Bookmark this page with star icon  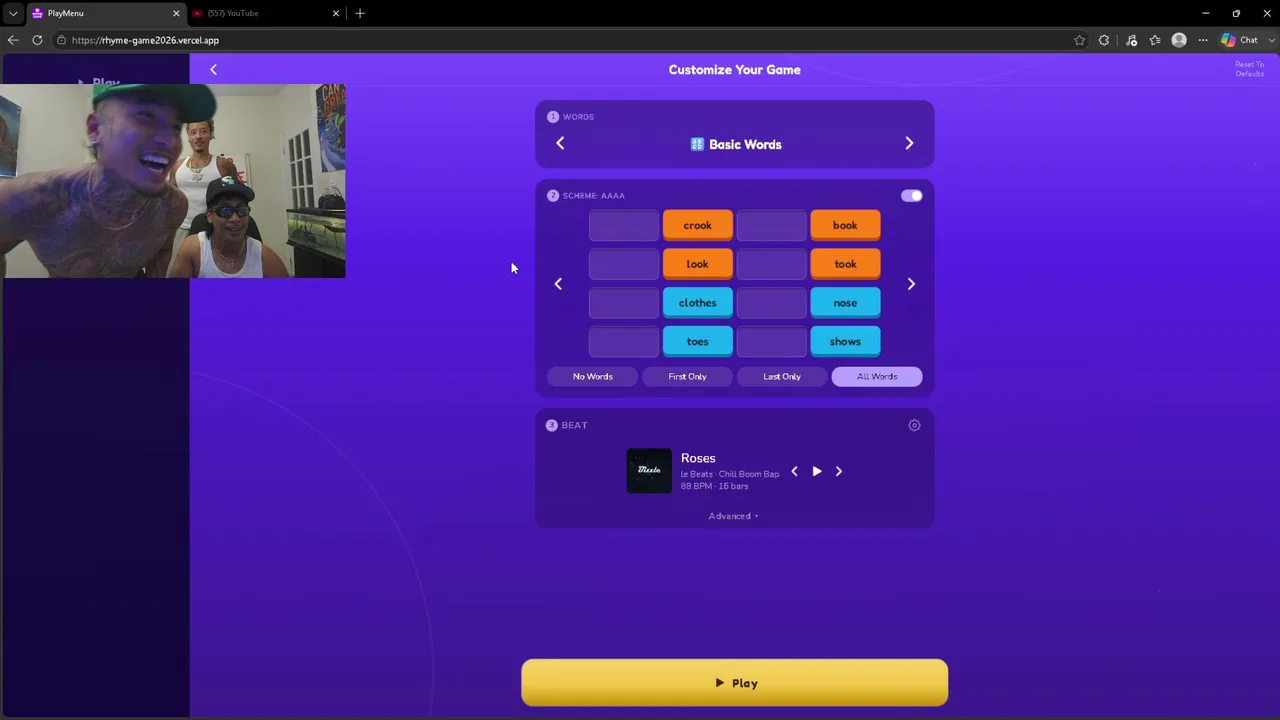click(x=1079, y=40)
